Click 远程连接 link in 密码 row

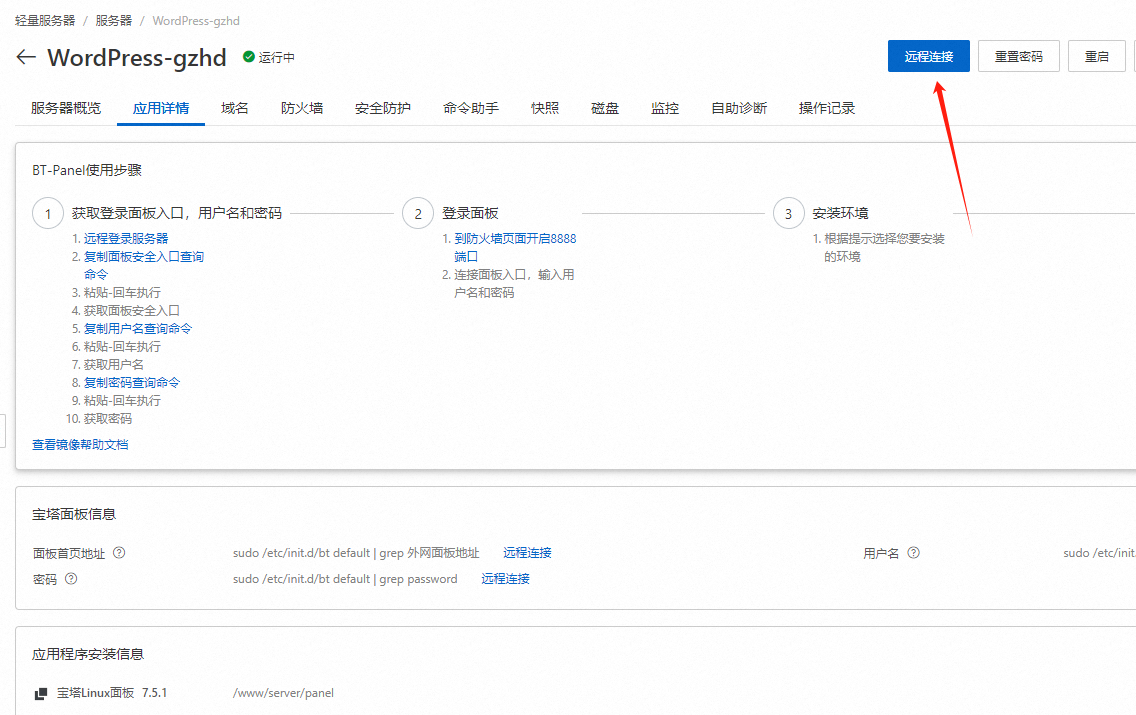pos(506,579)
